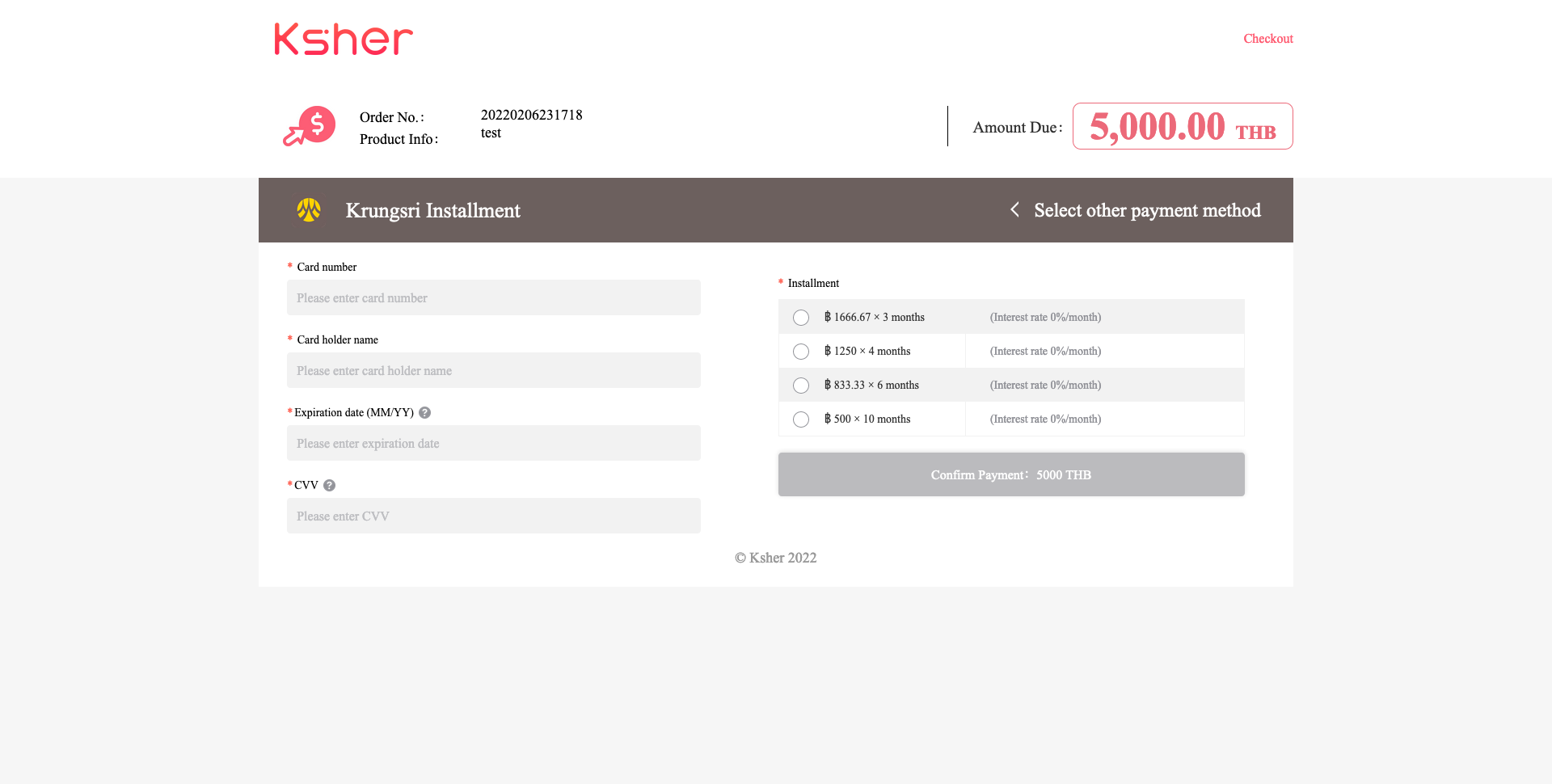1552x784 pixels.
Task: Click the payment dollar arrow icon
Action: coord(309,126)
